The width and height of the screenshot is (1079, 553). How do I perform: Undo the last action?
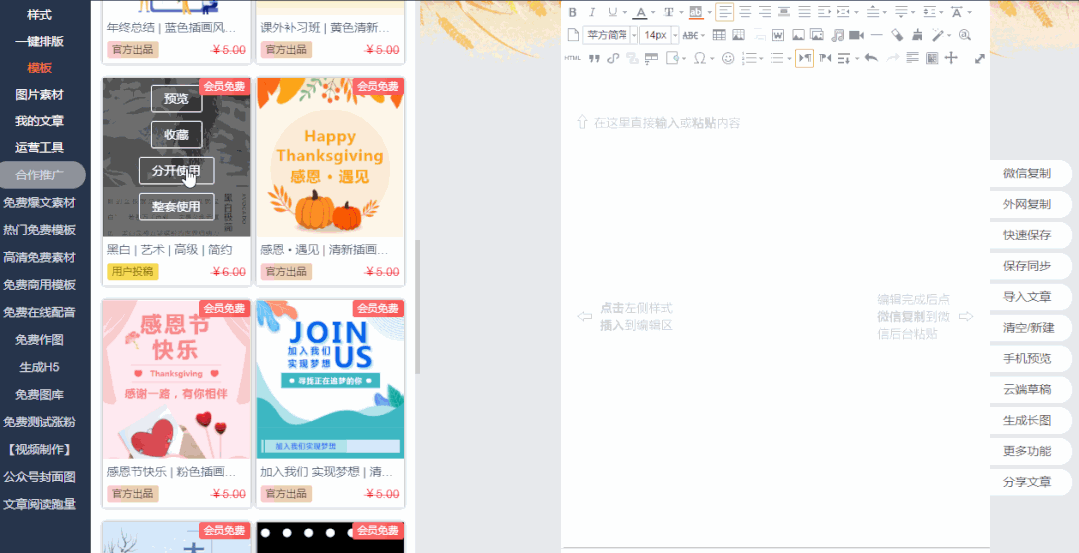pos(871,58)
